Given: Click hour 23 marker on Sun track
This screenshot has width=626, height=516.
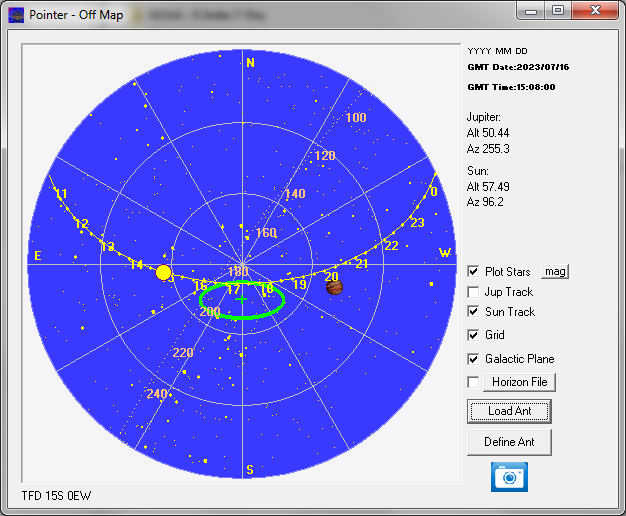Looking at the screenshot, I should point(418,222).
